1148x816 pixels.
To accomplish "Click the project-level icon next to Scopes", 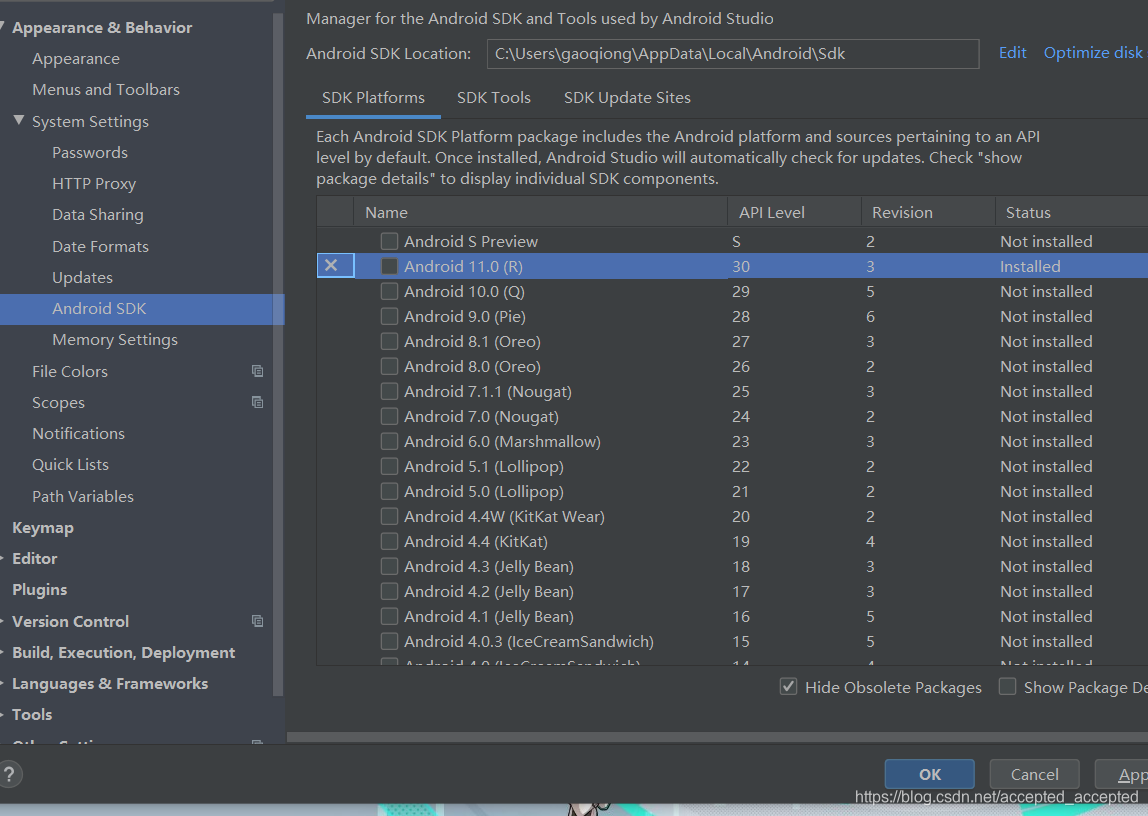I will (x=258, y=402).
